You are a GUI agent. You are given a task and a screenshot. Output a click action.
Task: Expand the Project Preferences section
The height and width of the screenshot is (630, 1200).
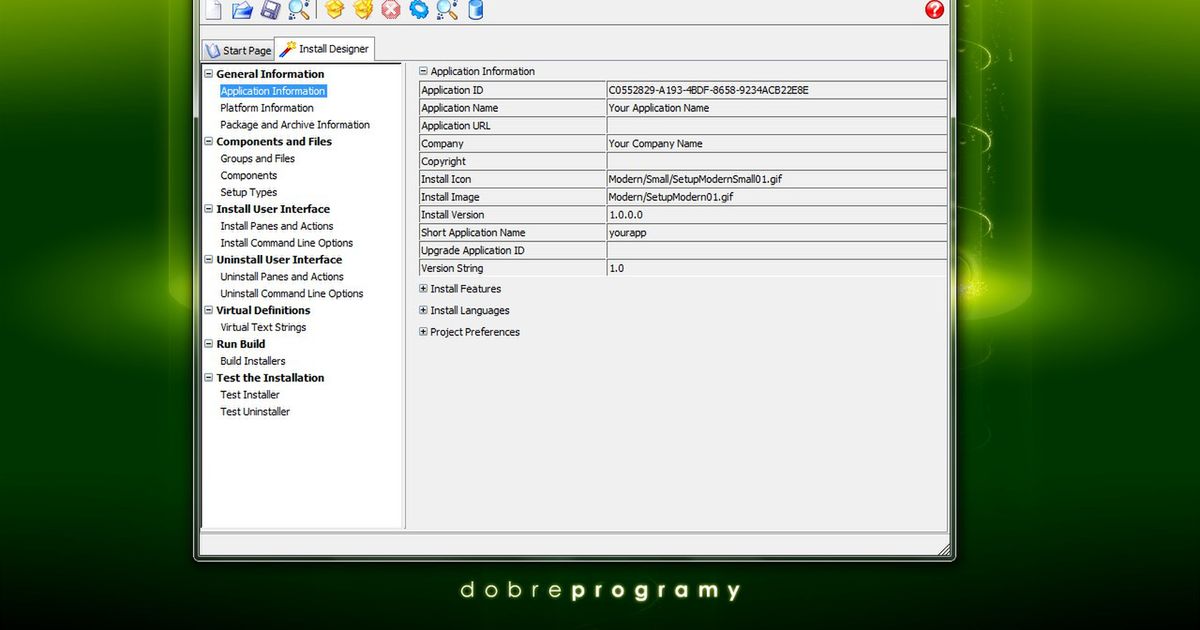(422, 331)
